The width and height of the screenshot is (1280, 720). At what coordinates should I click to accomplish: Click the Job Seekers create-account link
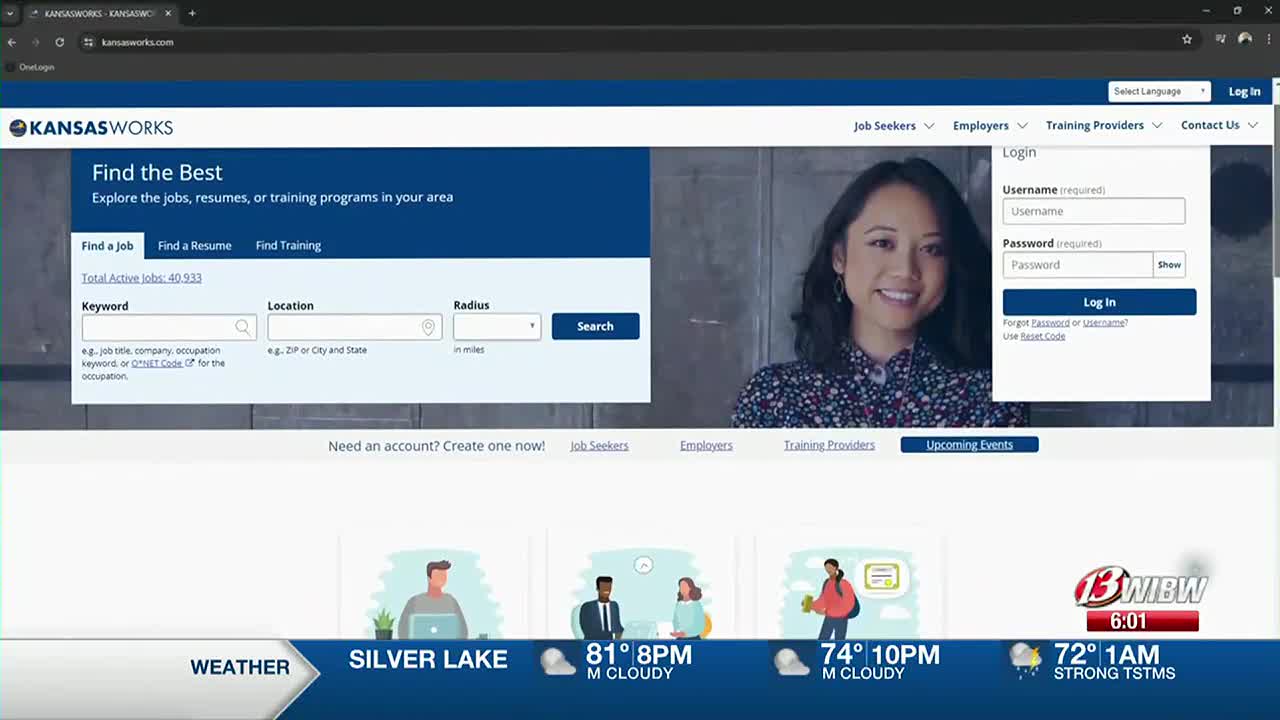click(x=599, y=446)
